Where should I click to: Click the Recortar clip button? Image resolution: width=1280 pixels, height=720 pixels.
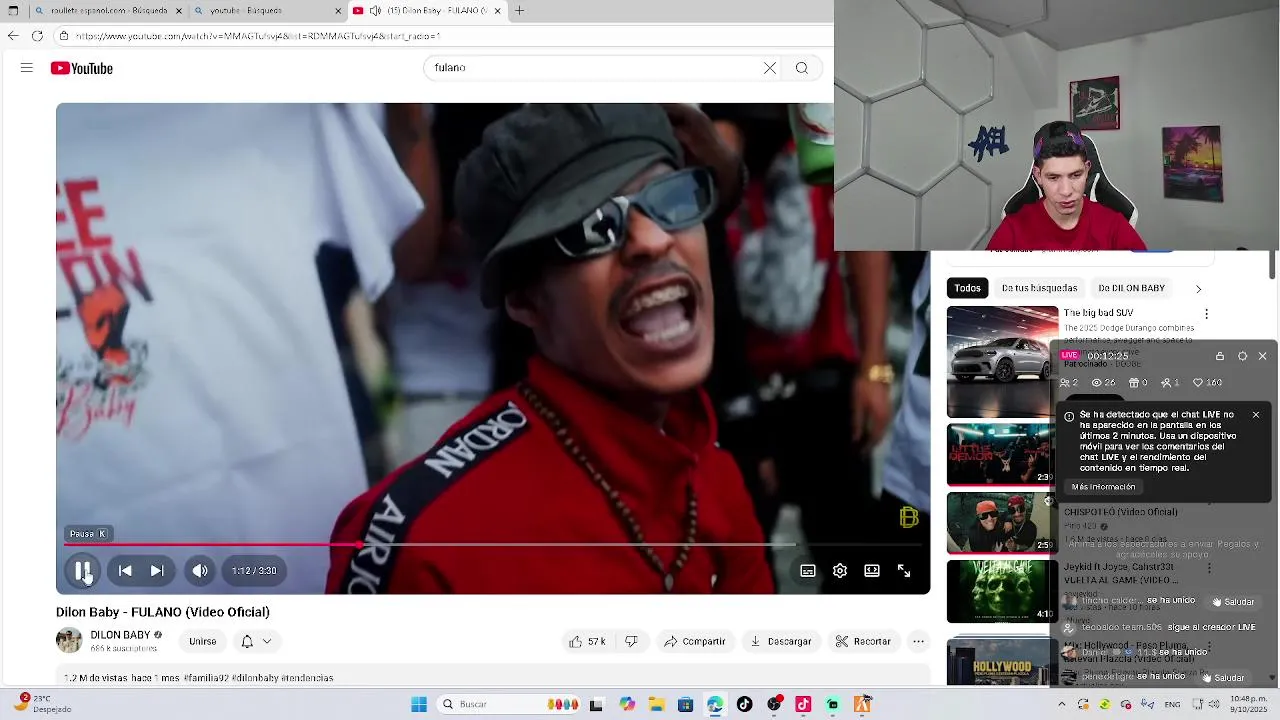pos(863,642)
